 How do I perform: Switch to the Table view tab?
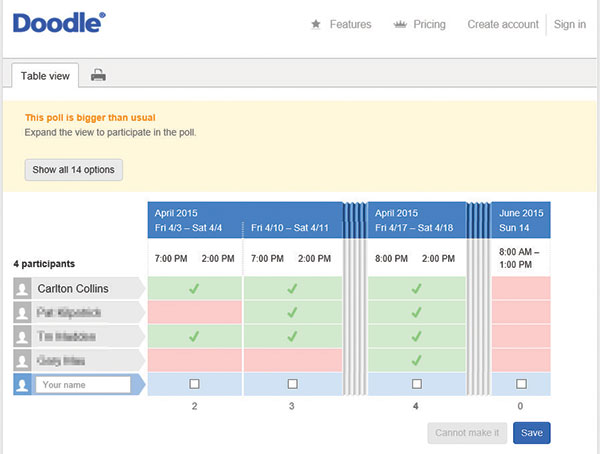point(45,75)
